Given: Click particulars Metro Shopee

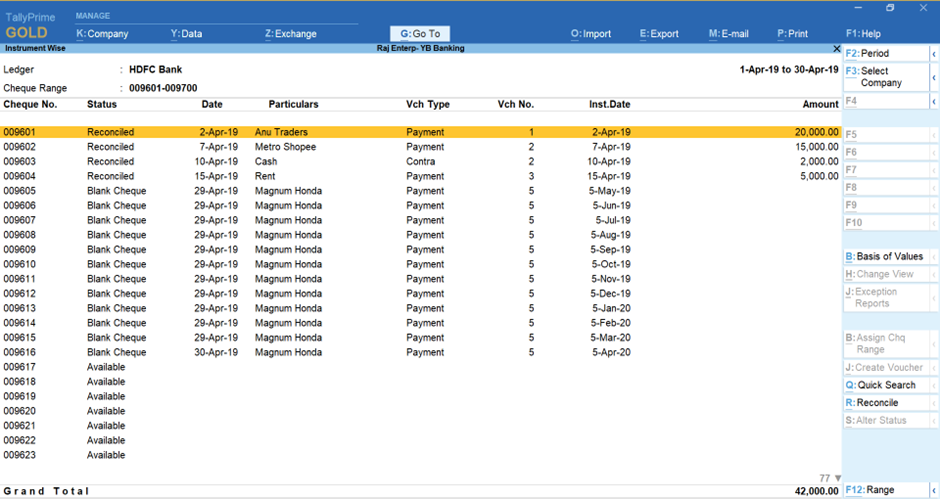Looking at the screenshot, I should click(285, 147).
